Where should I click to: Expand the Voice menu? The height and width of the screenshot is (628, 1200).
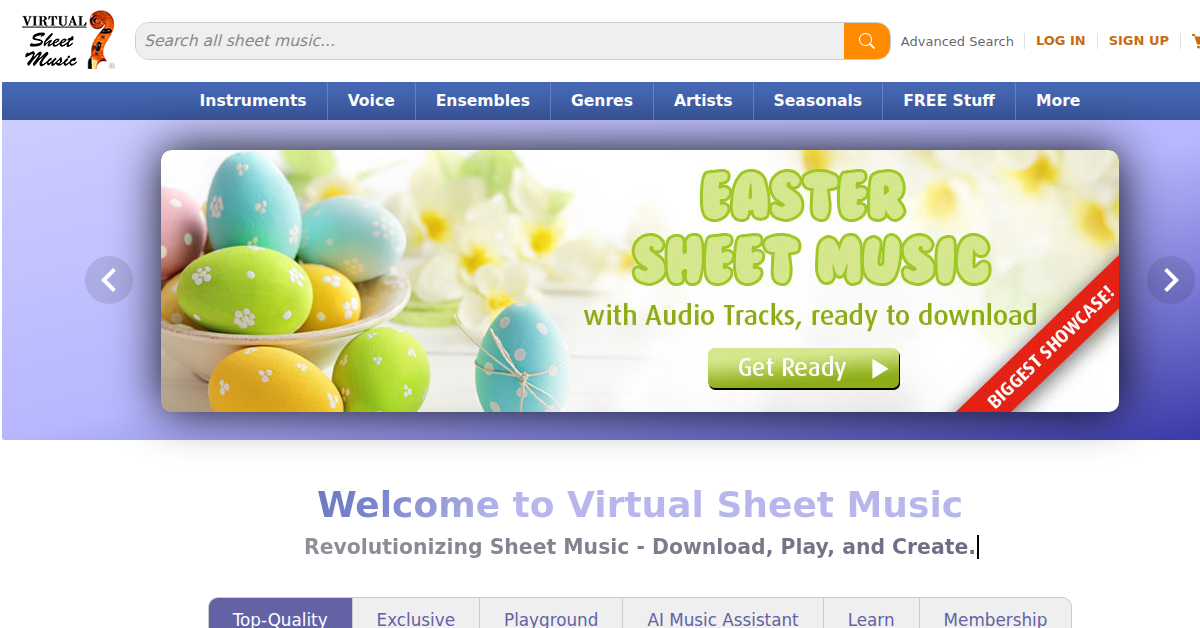(371, 100)
